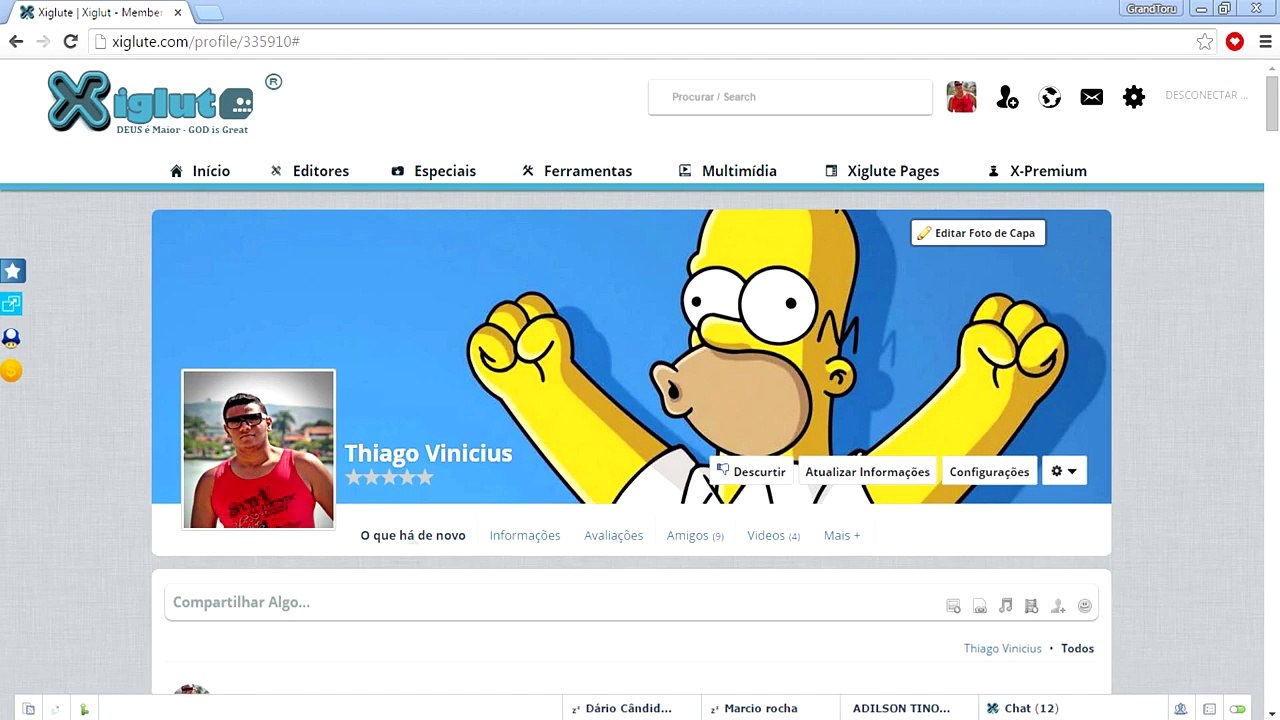This screenshot has height=720, width=1280.
Task: Rate the profile using the star rating
Action: 389,477
